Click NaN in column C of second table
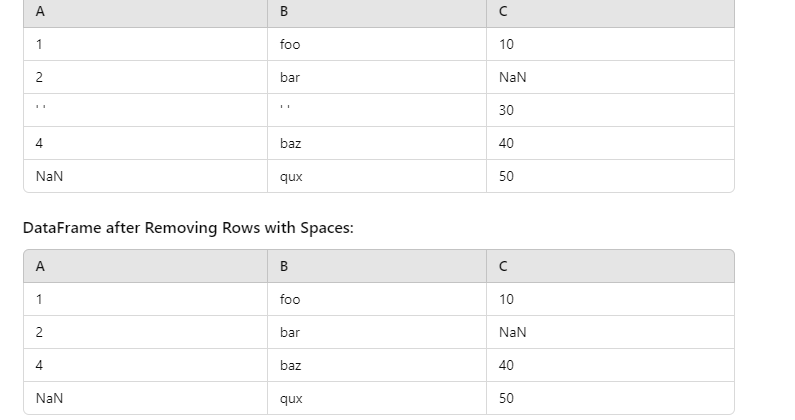The image size is (795, 420). tap(610, 332)
